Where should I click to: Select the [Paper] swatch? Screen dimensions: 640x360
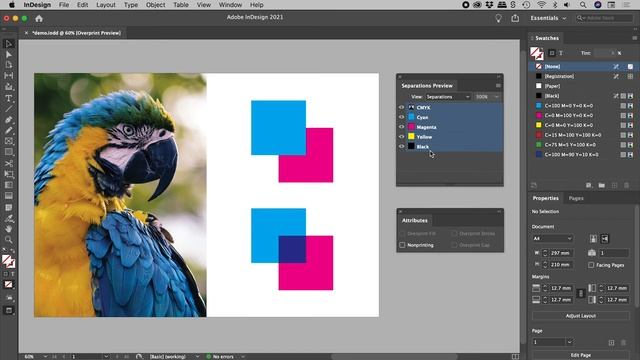pos(583,86)
